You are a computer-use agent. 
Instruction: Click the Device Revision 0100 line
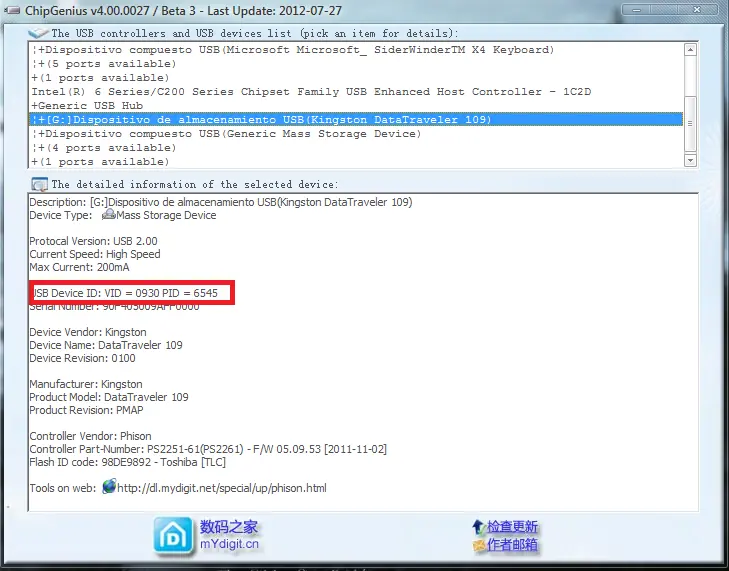[x=82, y=358]
